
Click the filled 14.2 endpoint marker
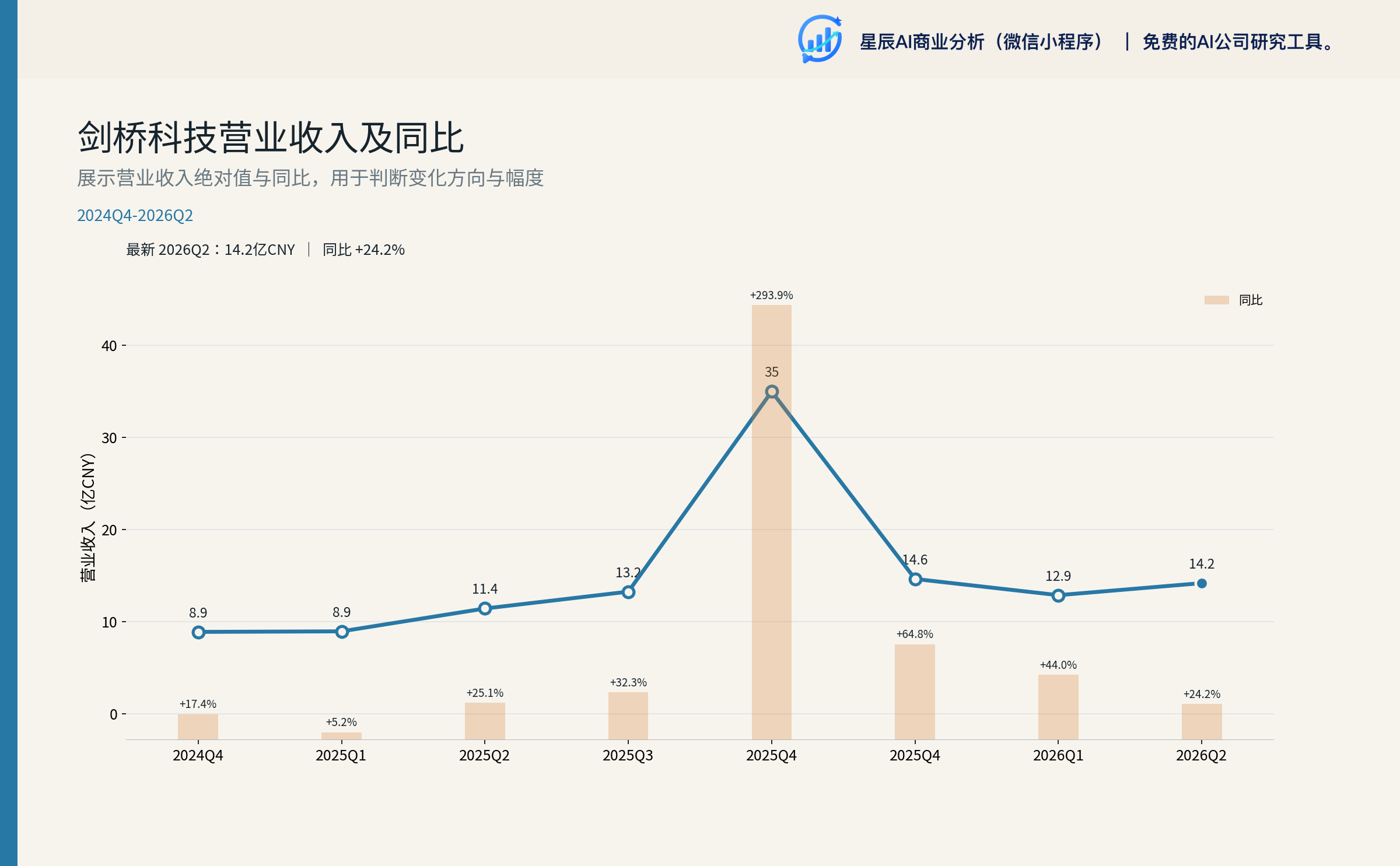(1202, 583)
